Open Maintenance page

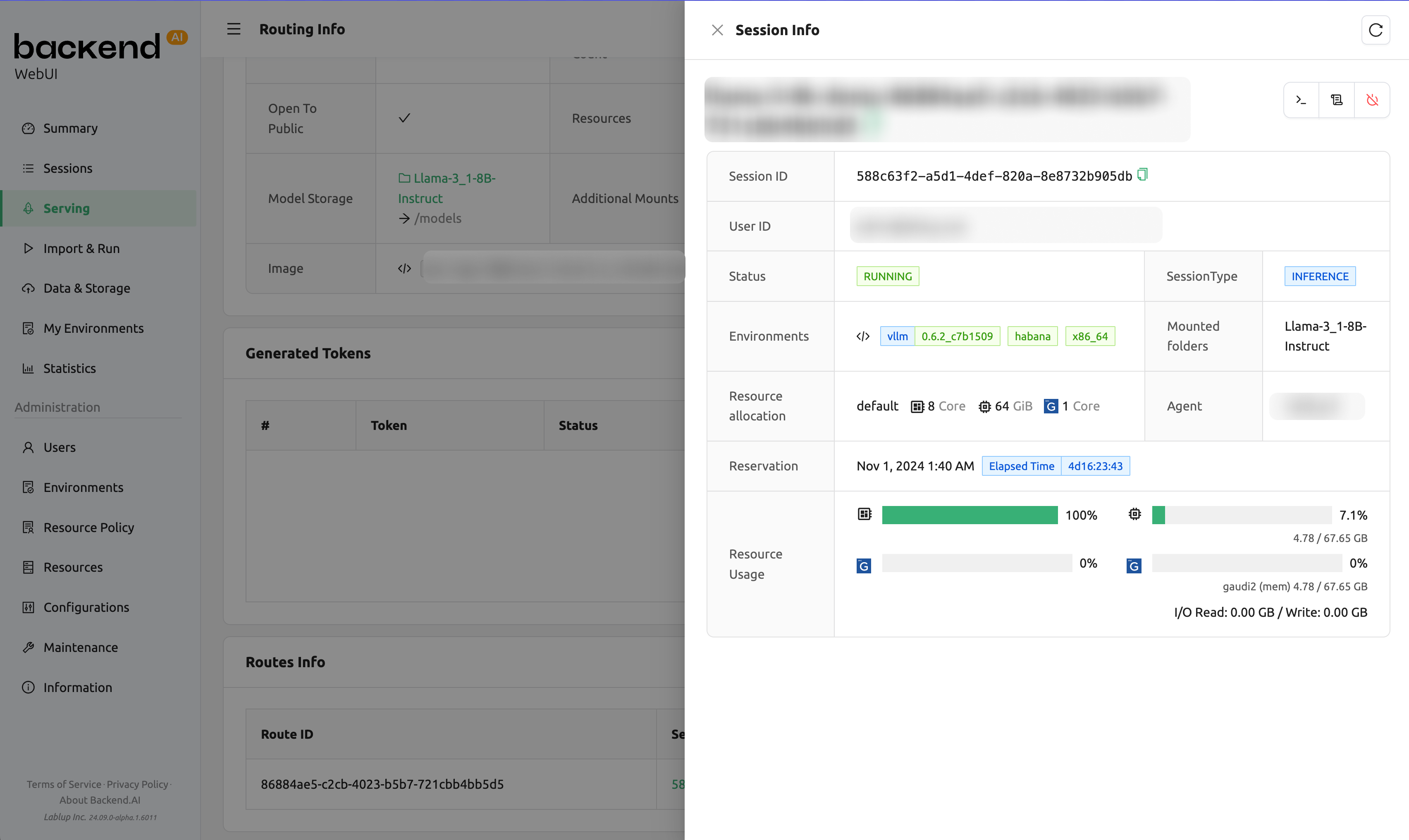pyautogui.click(x=99, y=647)
